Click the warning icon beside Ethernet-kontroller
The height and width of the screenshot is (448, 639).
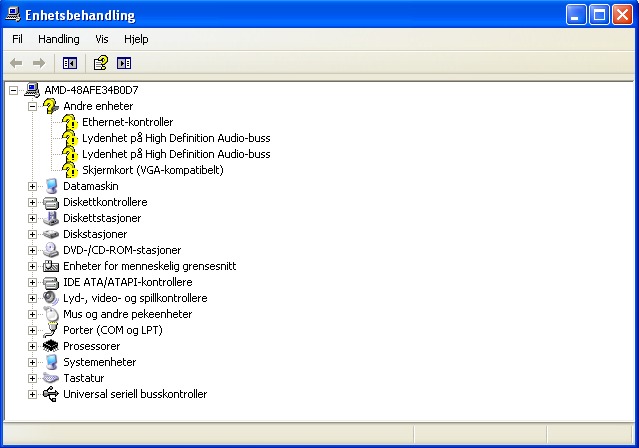click(x=70, y=122)
